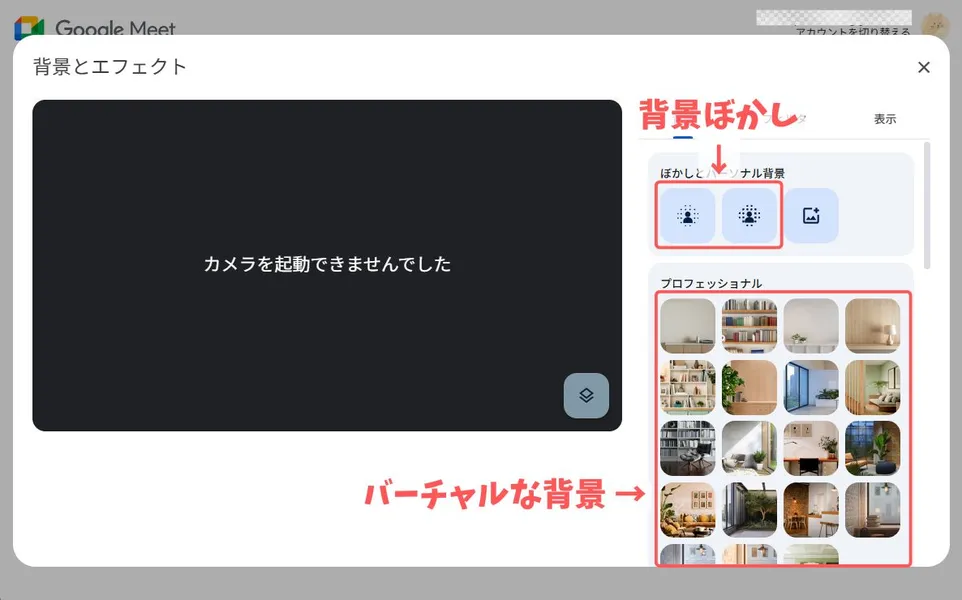The height and width of the screenshot is (600, 962).
Task: Choose dark library with lounge chair background
Action: [688, 448]
